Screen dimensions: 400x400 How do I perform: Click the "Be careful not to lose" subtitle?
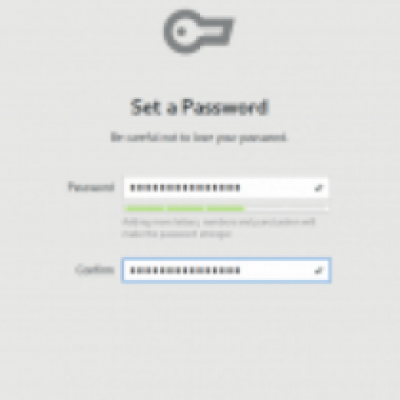tap(199, 137)
